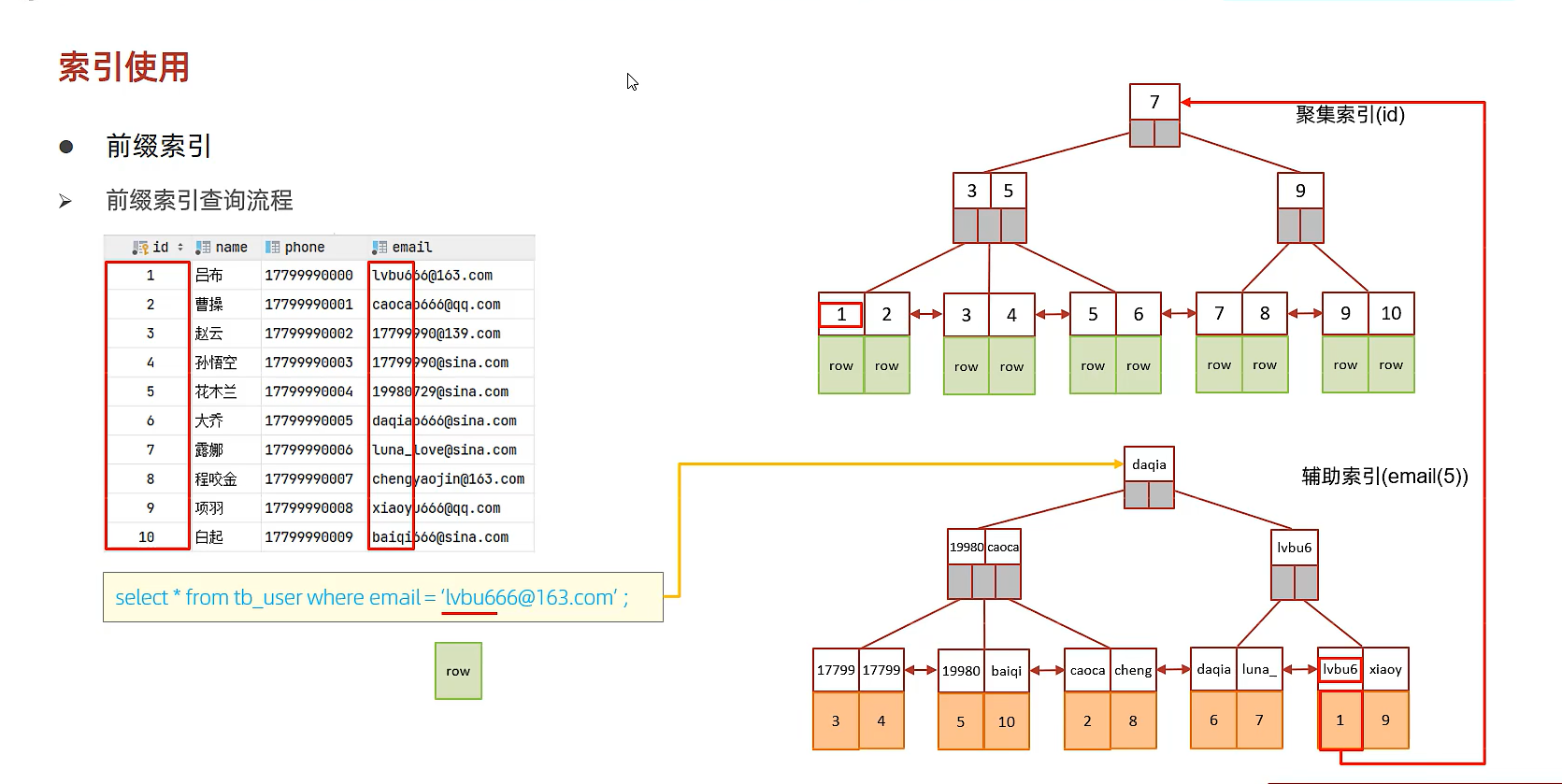Click the table icon beside the email header
Screen dimensions: 1562x784
click(x=379, y=248)
